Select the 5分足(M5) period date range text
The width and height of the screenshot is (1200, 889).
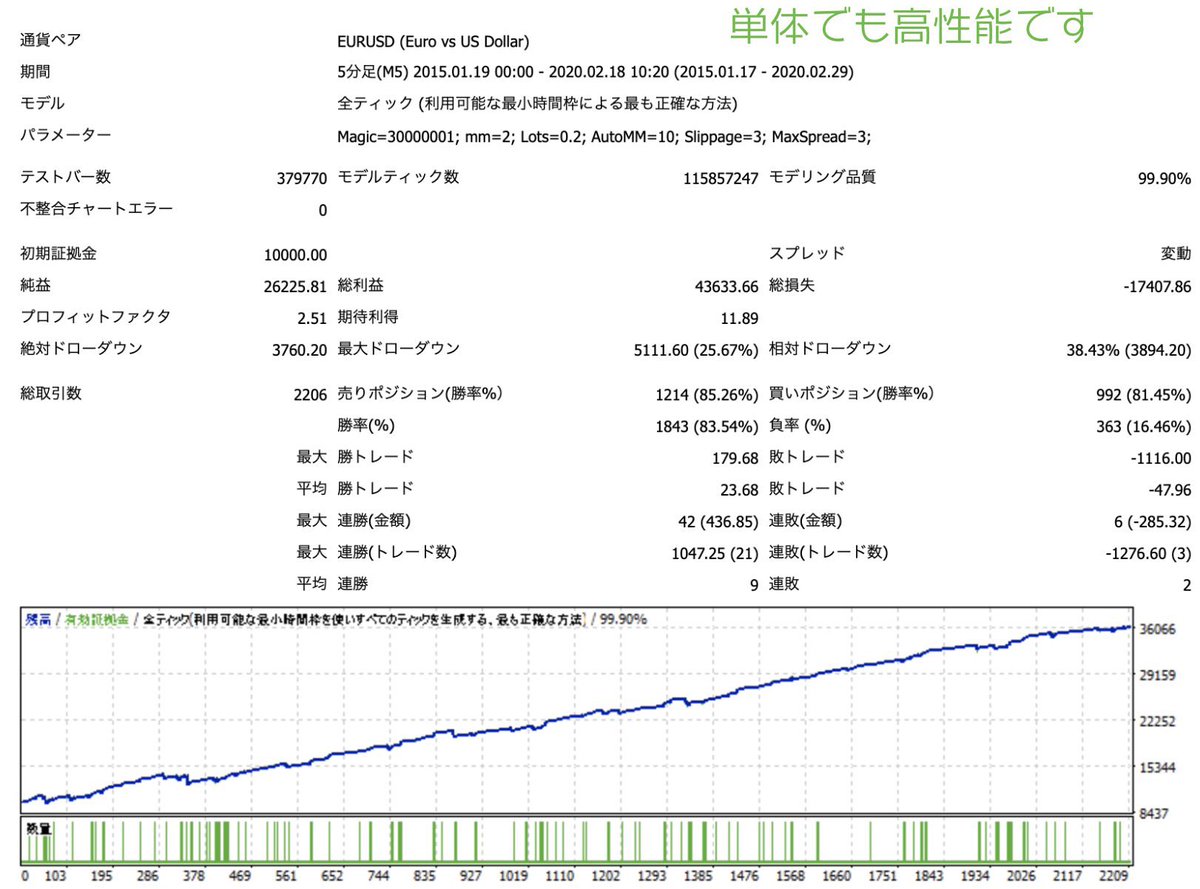pyautogui.click(x=596, y=73)
